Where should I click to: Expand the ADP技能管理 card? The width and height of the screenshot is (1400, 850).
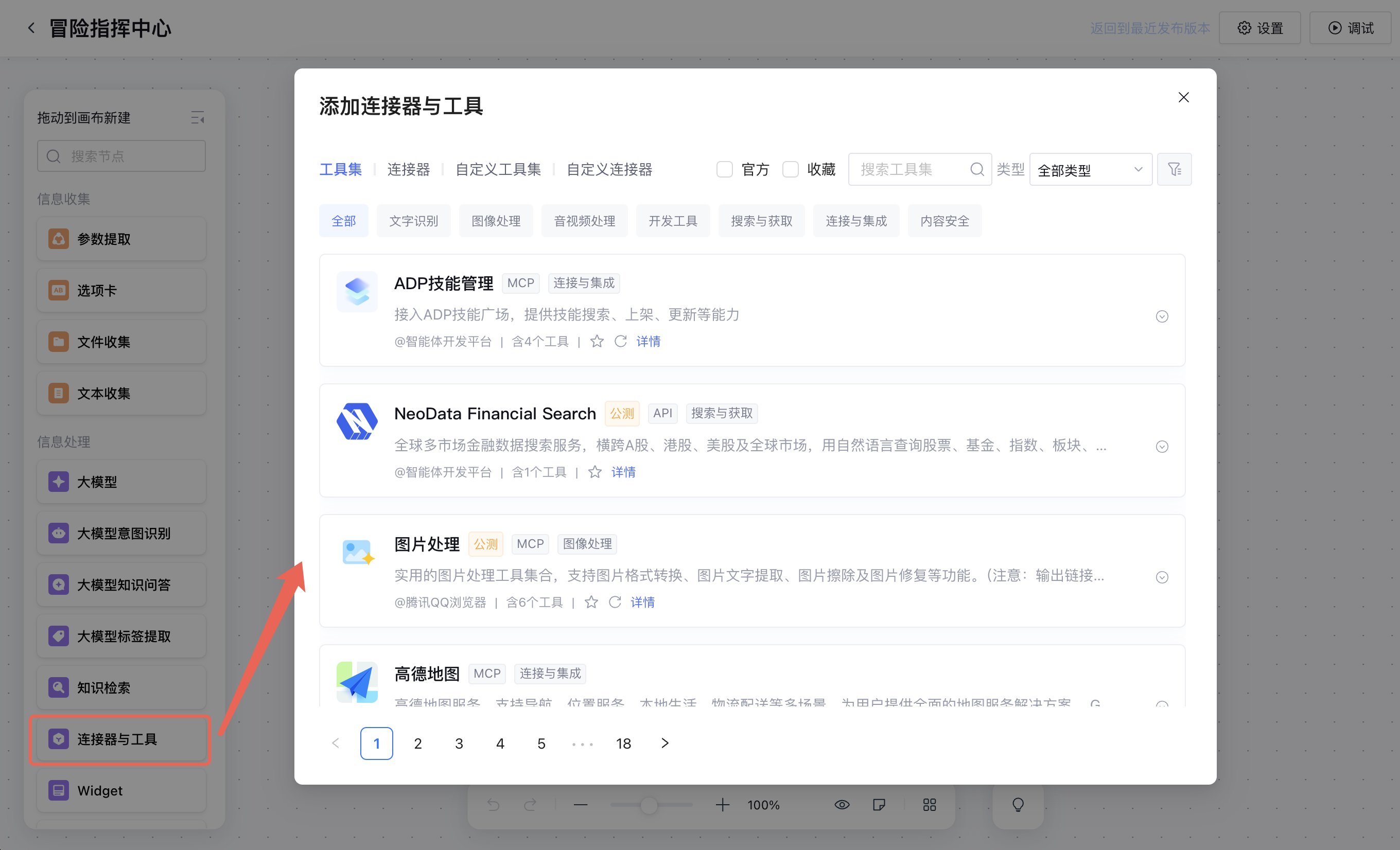click(1162, 316)
